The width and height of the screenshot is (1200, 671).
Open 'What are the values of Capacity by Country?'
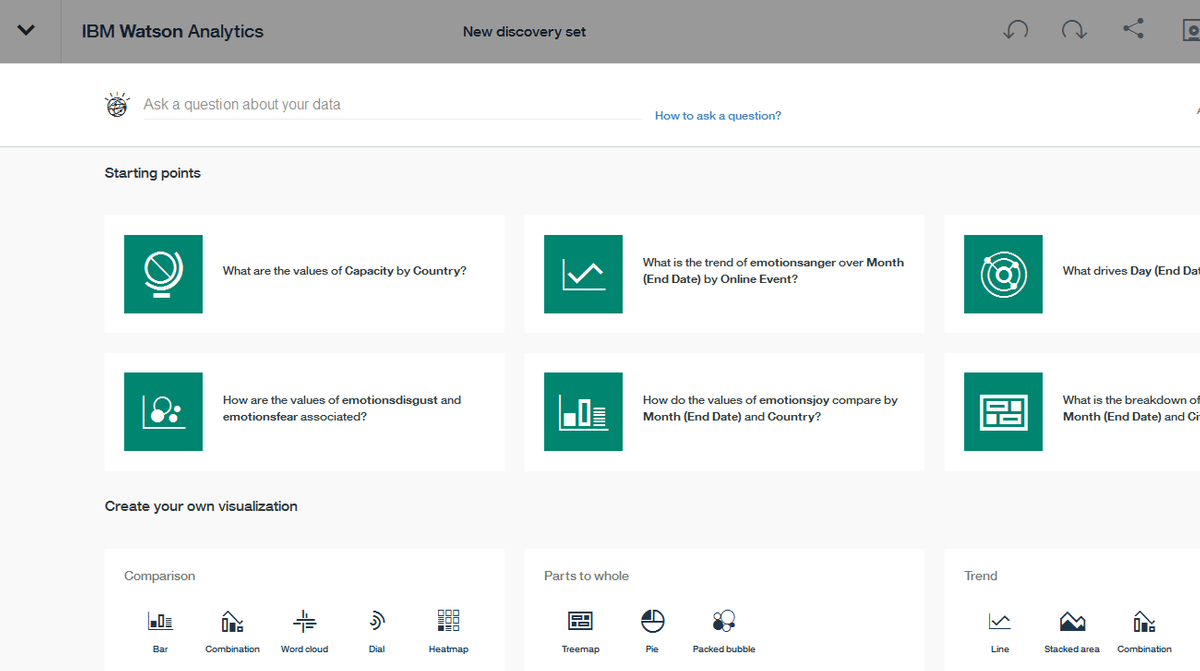tap(344, 271)
